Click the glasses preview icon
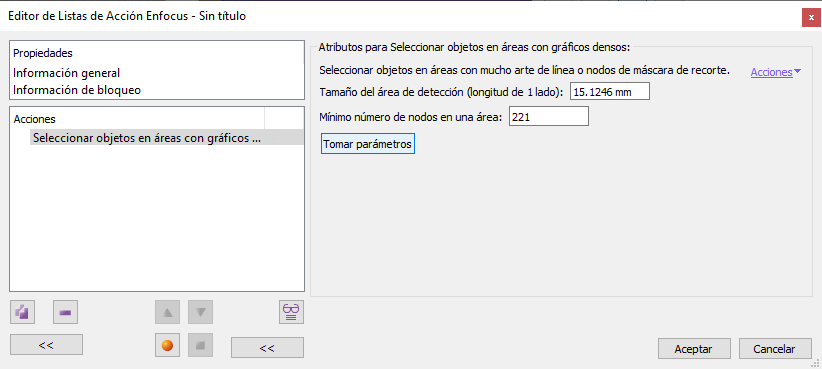The image size is (822, 369). [x=291, y=313]
